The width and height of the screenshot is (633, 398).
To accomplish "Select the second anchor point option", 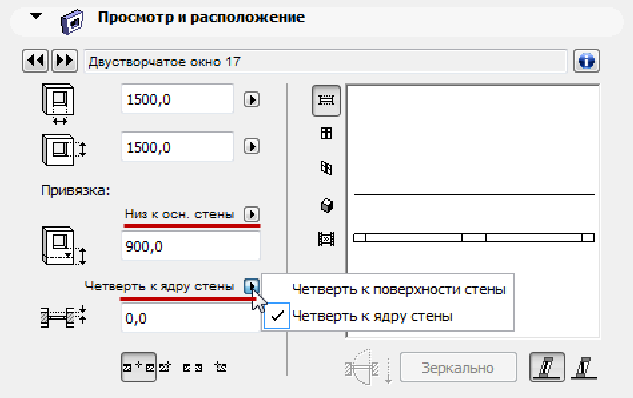I will point(165,367).
